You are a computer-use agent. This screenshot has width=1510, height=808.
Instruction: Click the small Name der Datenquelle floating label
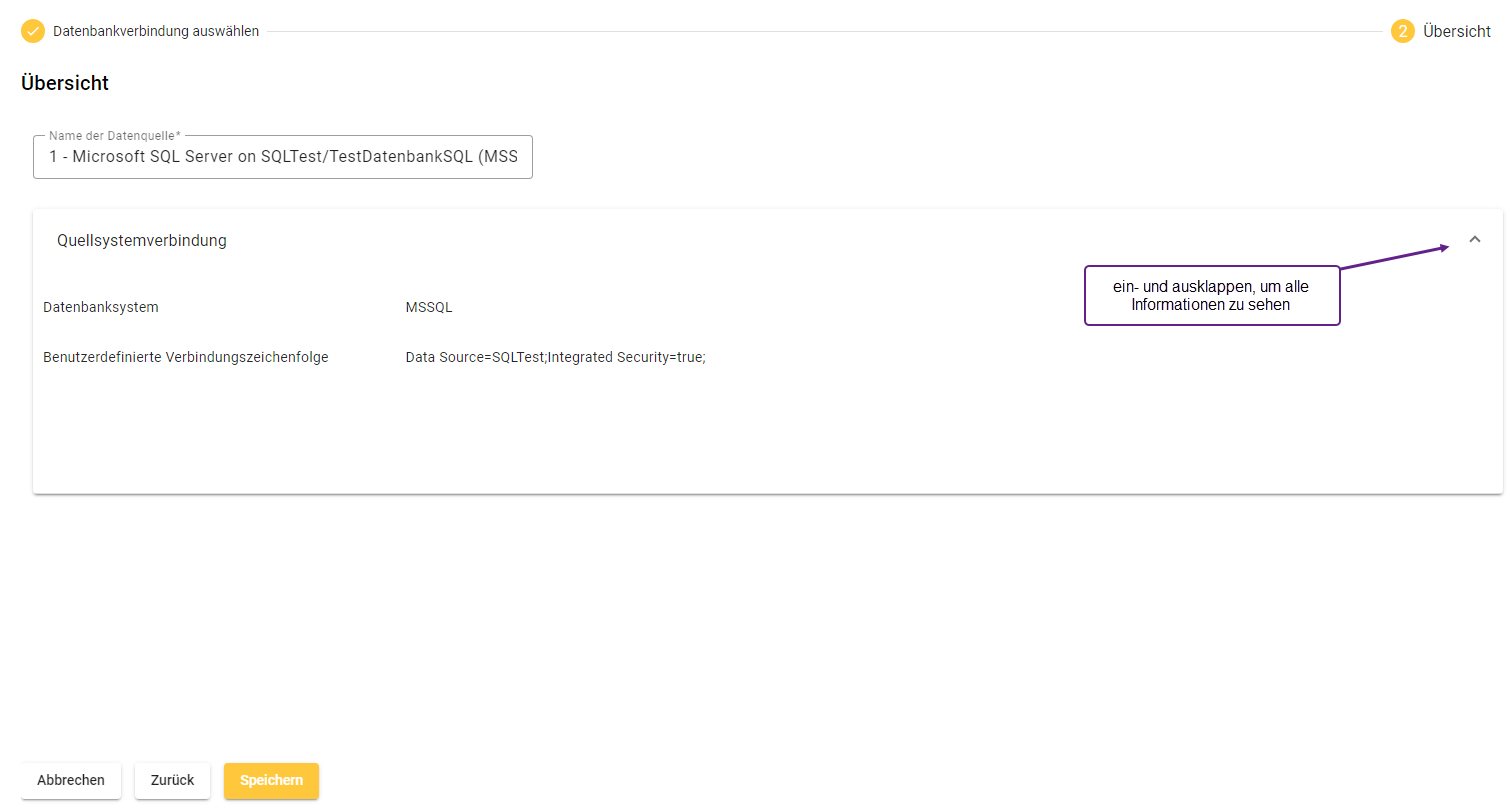114,135
